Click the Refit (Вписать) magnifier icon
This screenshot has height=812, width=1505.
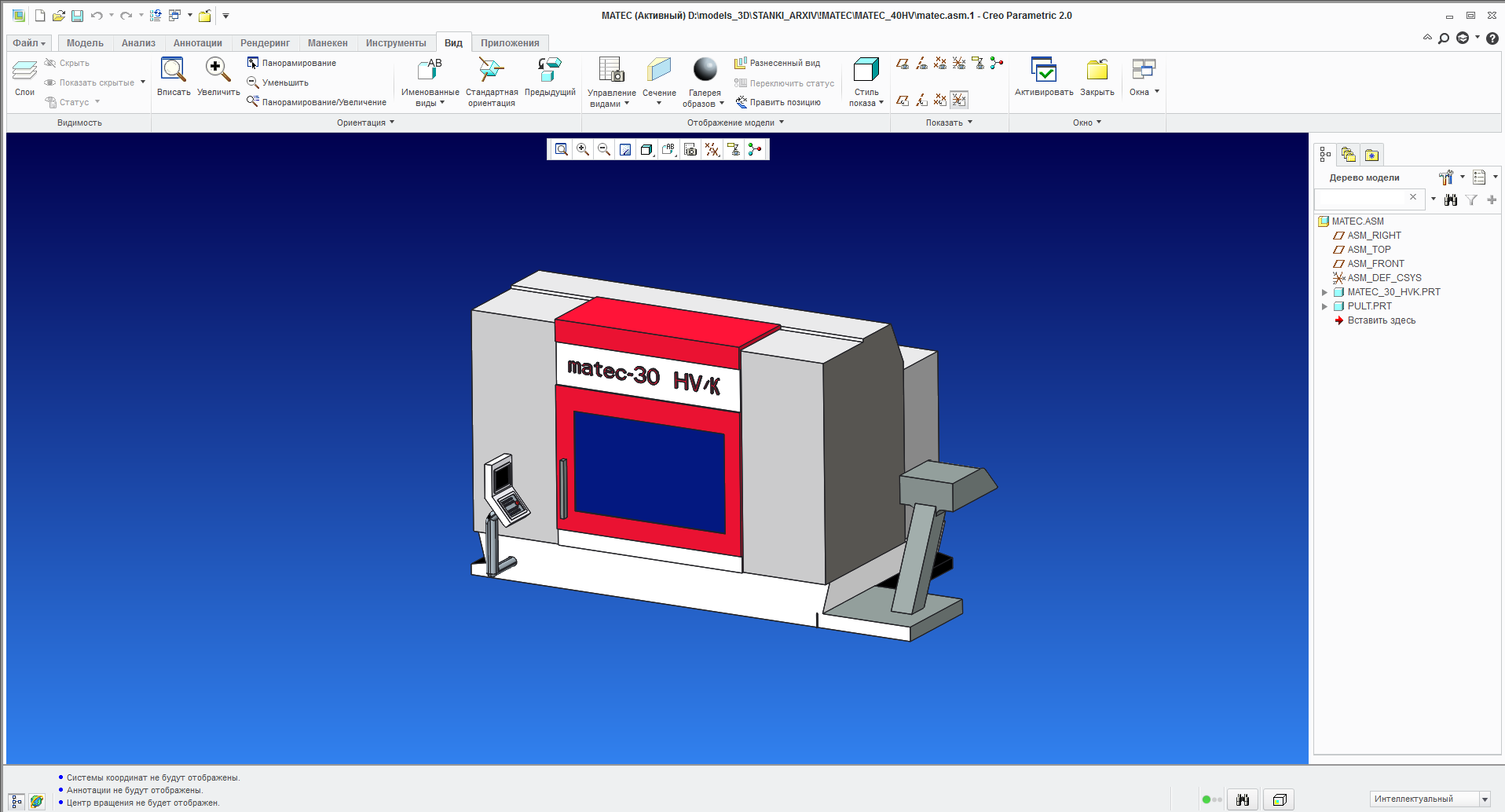(174, 70)
